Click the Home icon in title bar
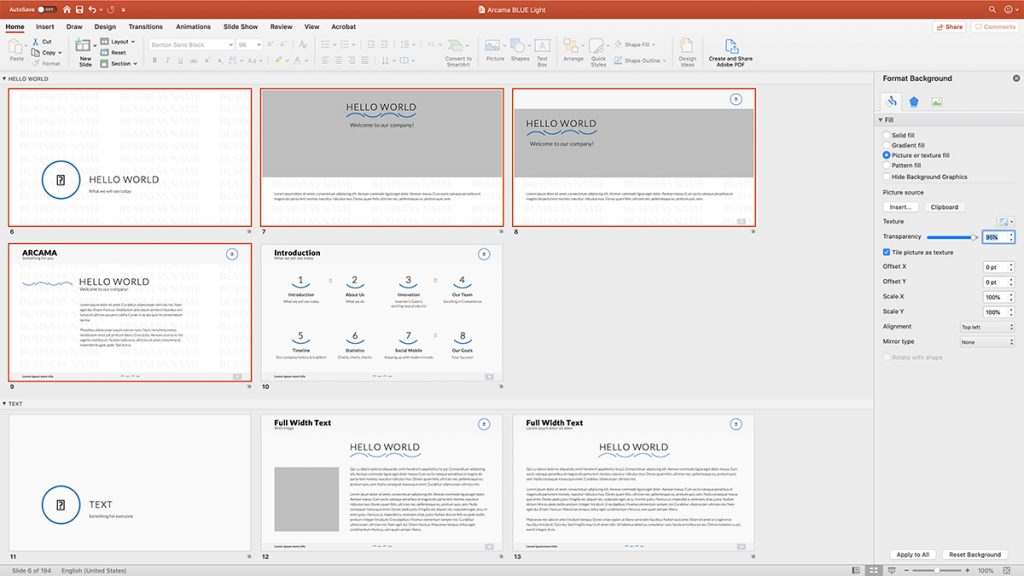This screenshot has width=1024, height=576. 66,9
